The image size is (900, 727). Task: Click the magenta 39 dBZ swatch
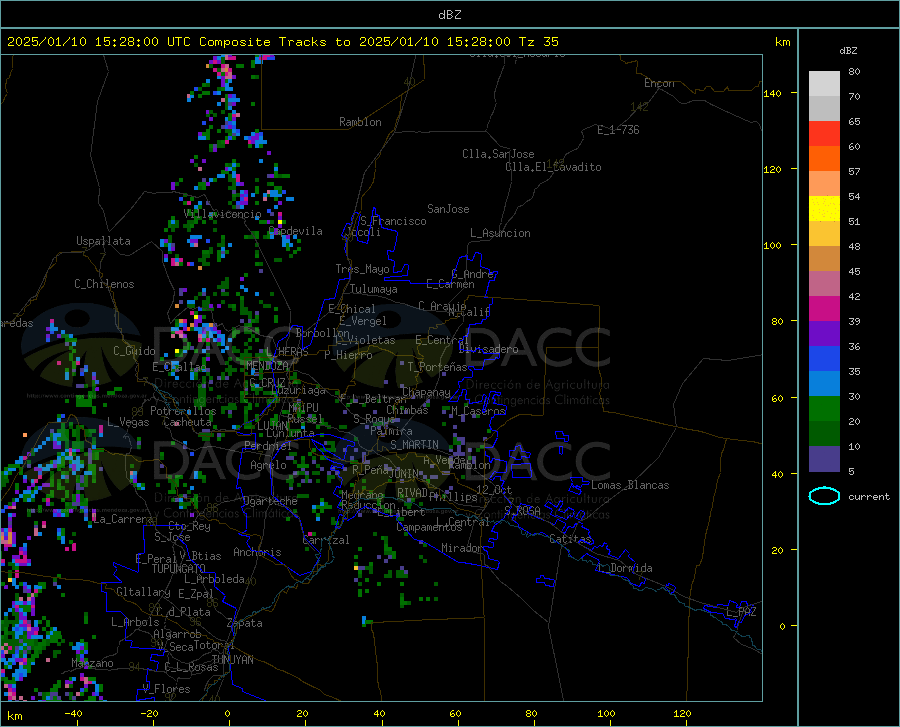[824, 309]
